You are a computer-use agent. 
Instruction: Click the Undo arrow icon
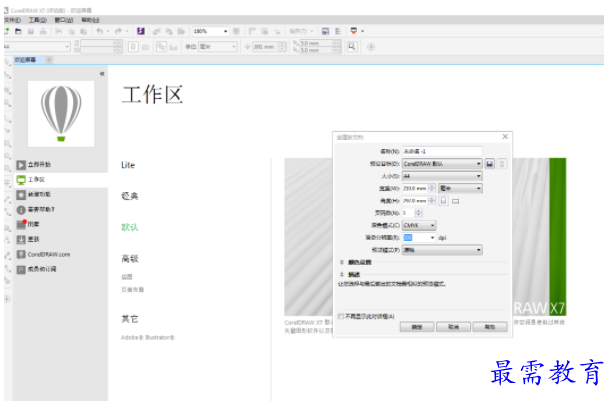pos(100,31)
